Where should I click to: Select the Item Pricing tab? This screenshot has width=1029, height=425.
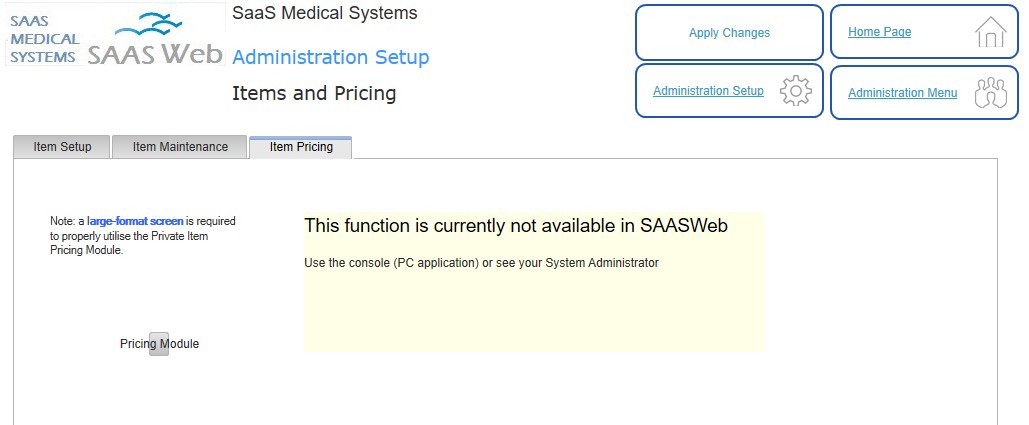[301, 147]
